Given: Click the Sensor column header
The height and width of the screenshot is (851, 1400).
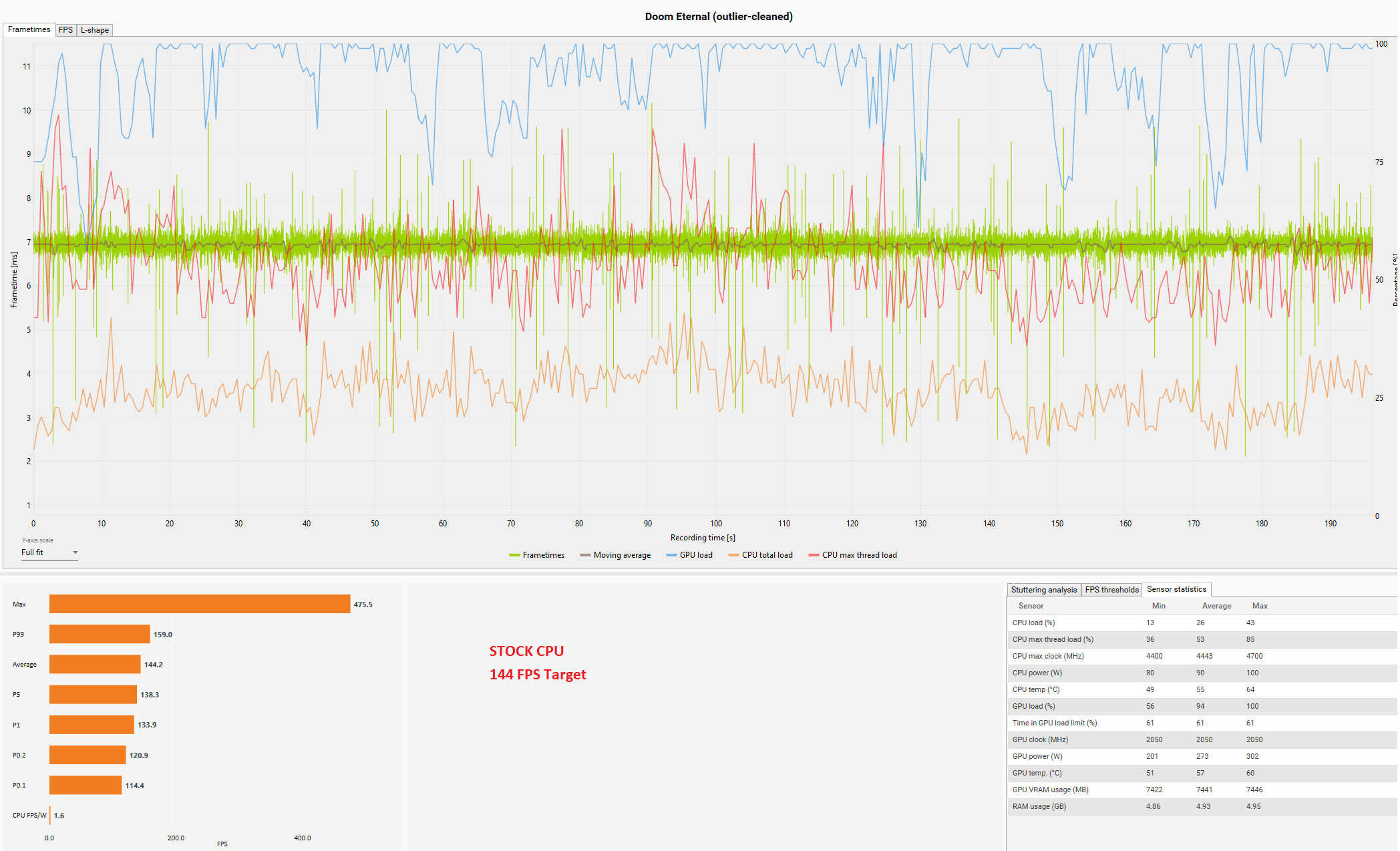Looking at the screenshot, I should tap(1031, 606).
